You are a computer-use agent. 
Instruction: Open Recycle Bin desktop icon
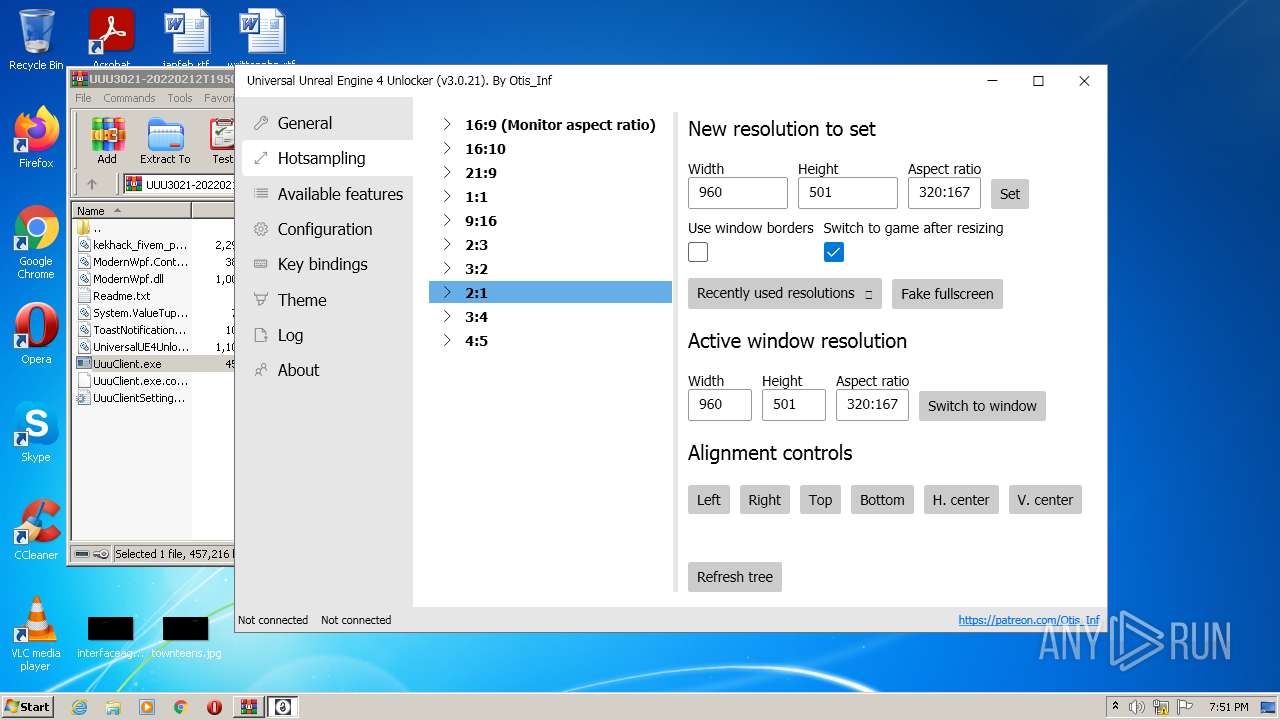(36, 40)
